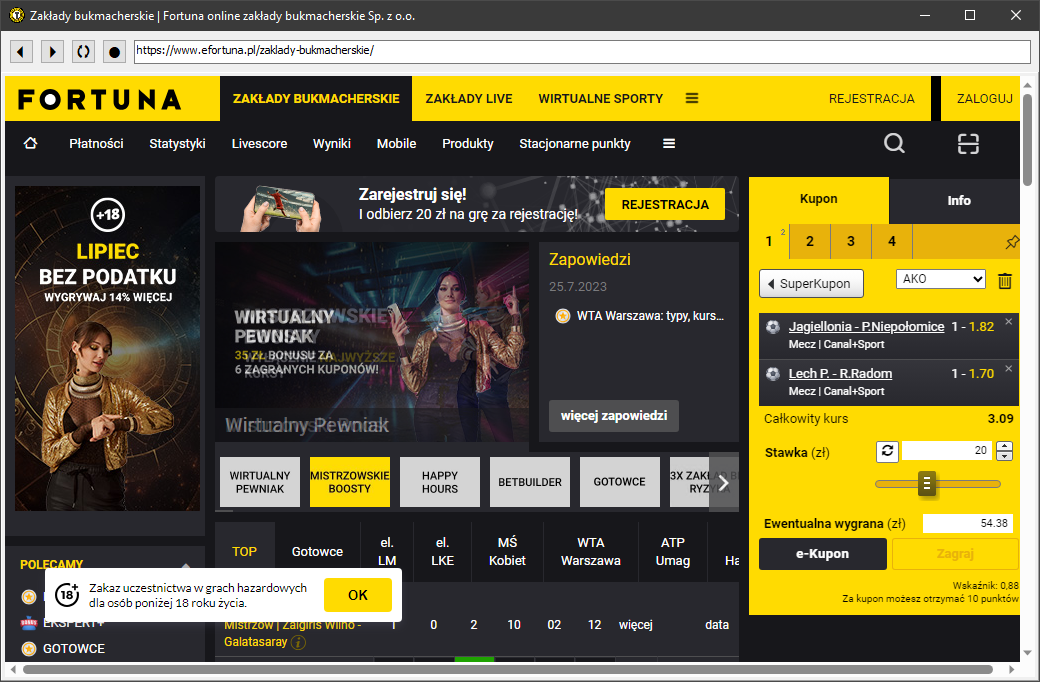Click the home icon in navigation bar
Screen dimensions: 1040x682
pos(30,144)
